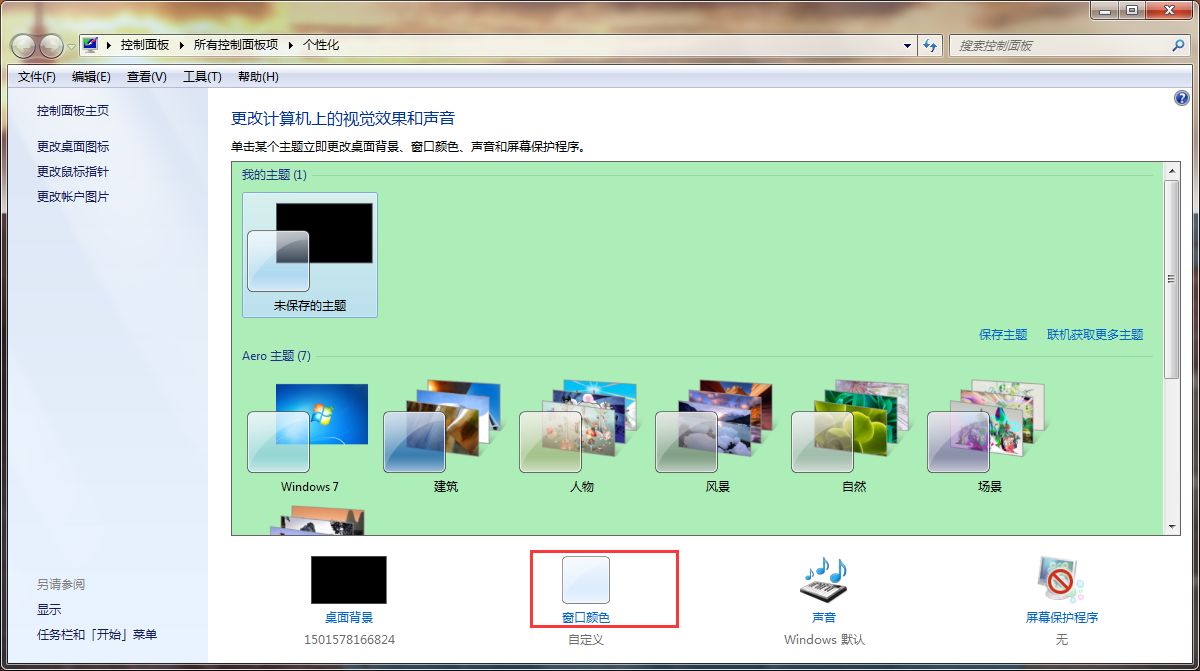This screenshot has width=1200, height=671.
Task: Click the 更改计算机上的视觉效果和声音 heading
Action: (x=343, y=118)
